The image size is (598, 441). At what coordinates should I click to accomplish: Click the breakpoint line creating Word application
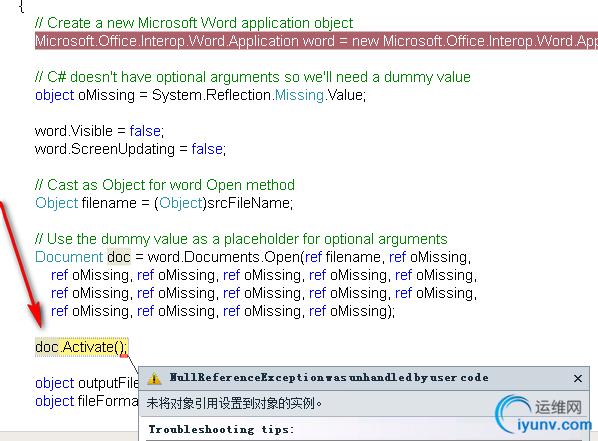316,41
